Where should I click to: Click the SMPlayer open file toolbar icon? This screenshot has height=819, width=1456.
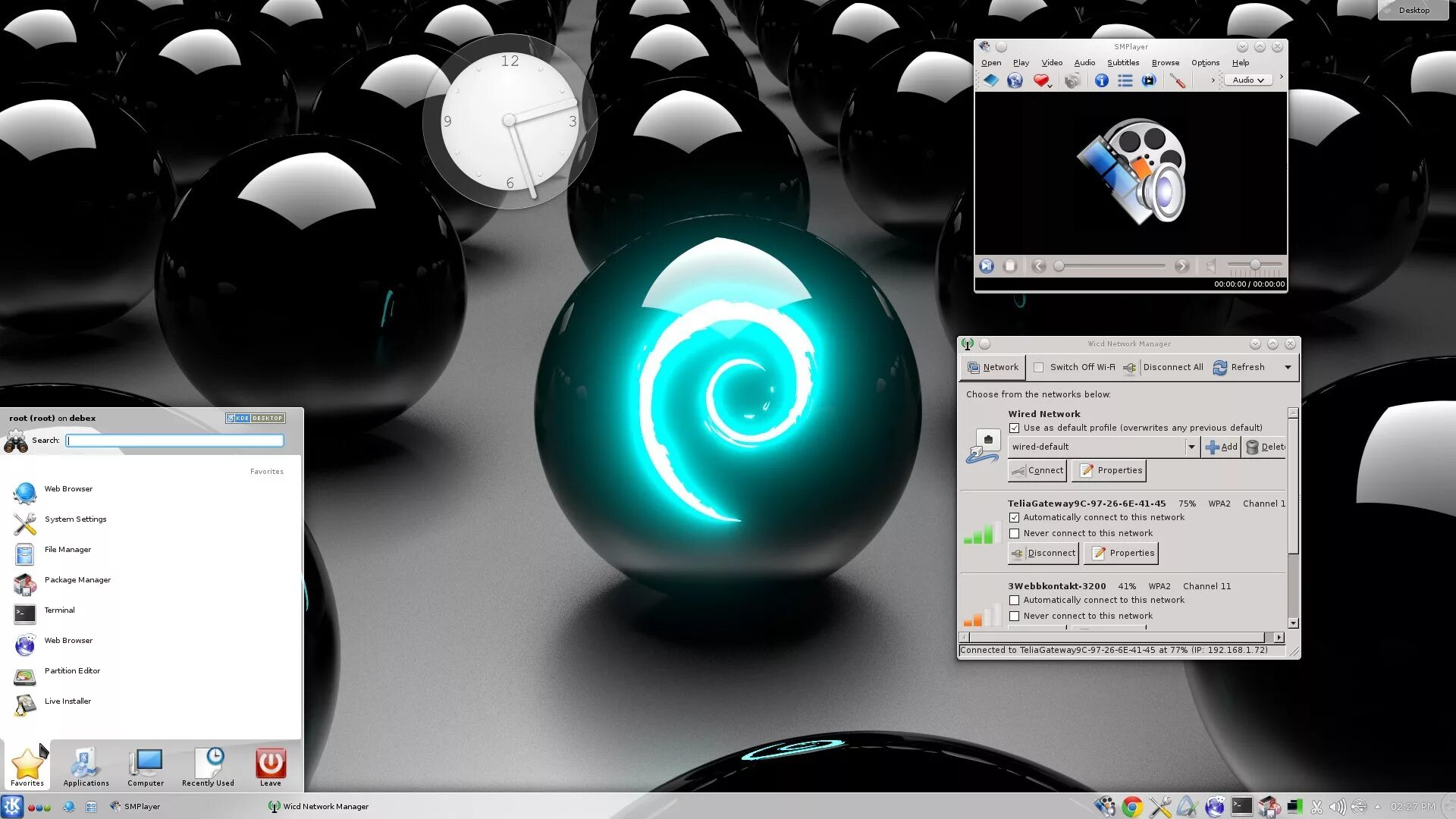[991, 80]
